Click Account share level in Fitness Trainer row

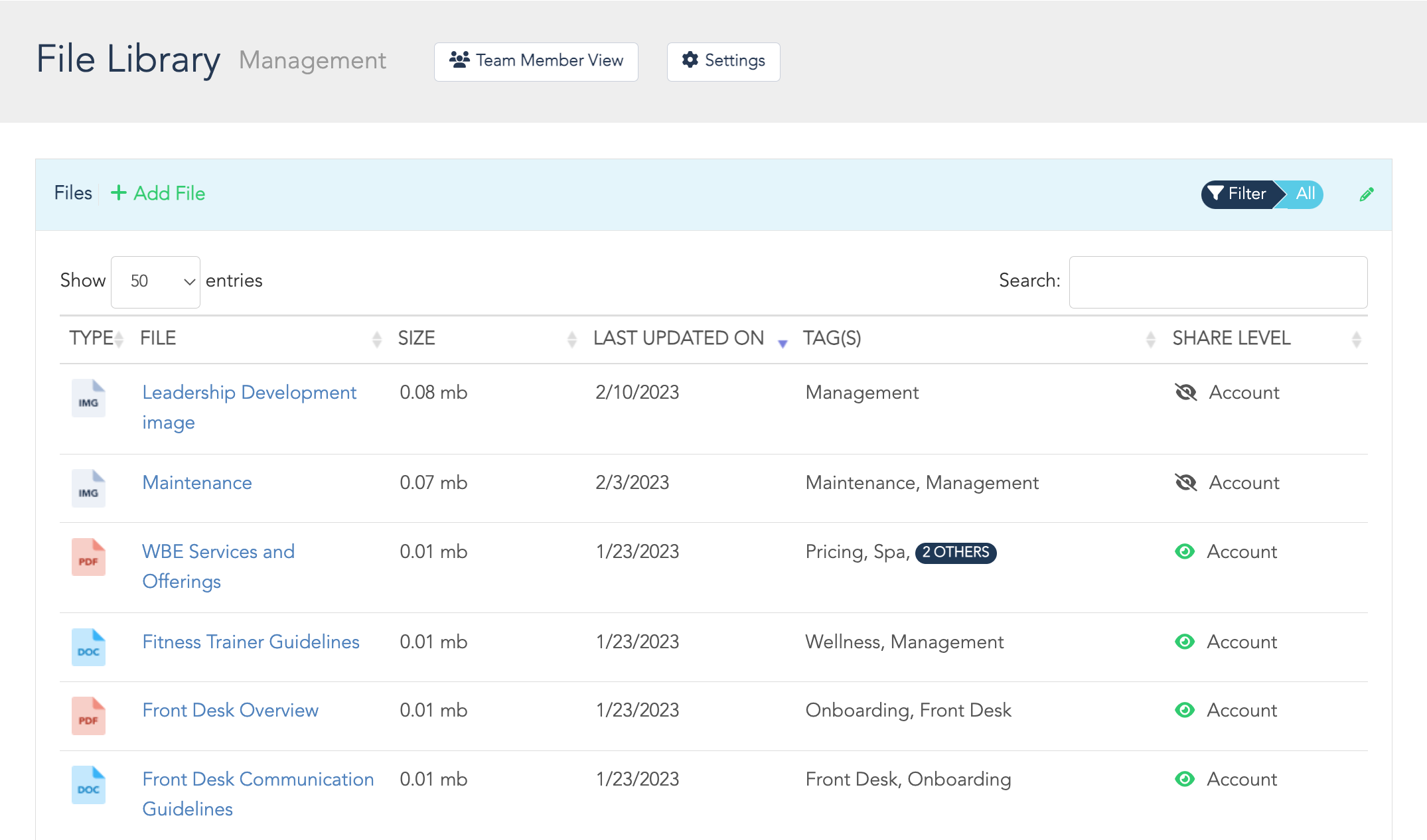pos(1242,642)
